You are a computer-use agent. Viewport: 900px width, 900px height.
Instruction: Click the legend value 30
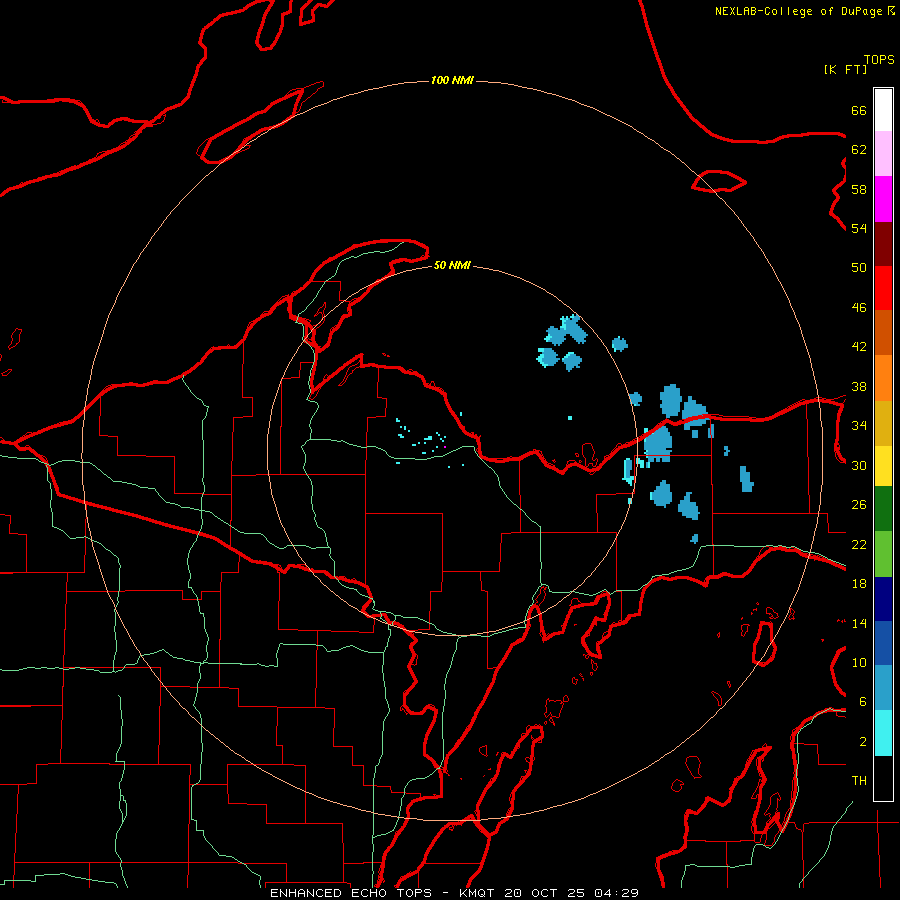click(x=859, y=465)
